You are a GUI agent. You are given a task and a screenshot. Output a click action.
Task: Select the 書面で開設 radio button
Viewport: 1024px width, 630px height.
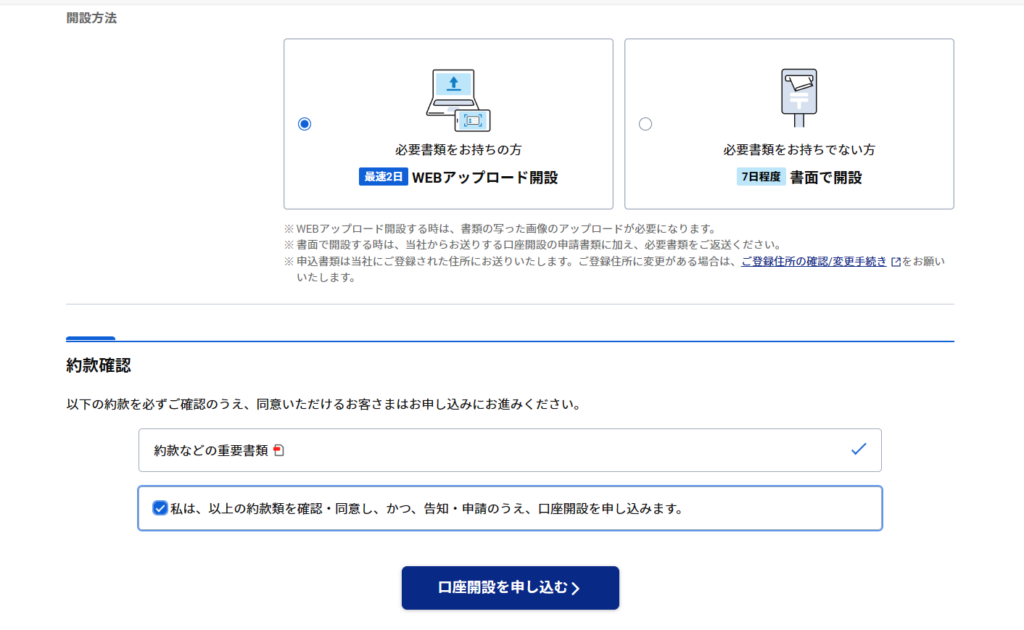pos(645,124)
